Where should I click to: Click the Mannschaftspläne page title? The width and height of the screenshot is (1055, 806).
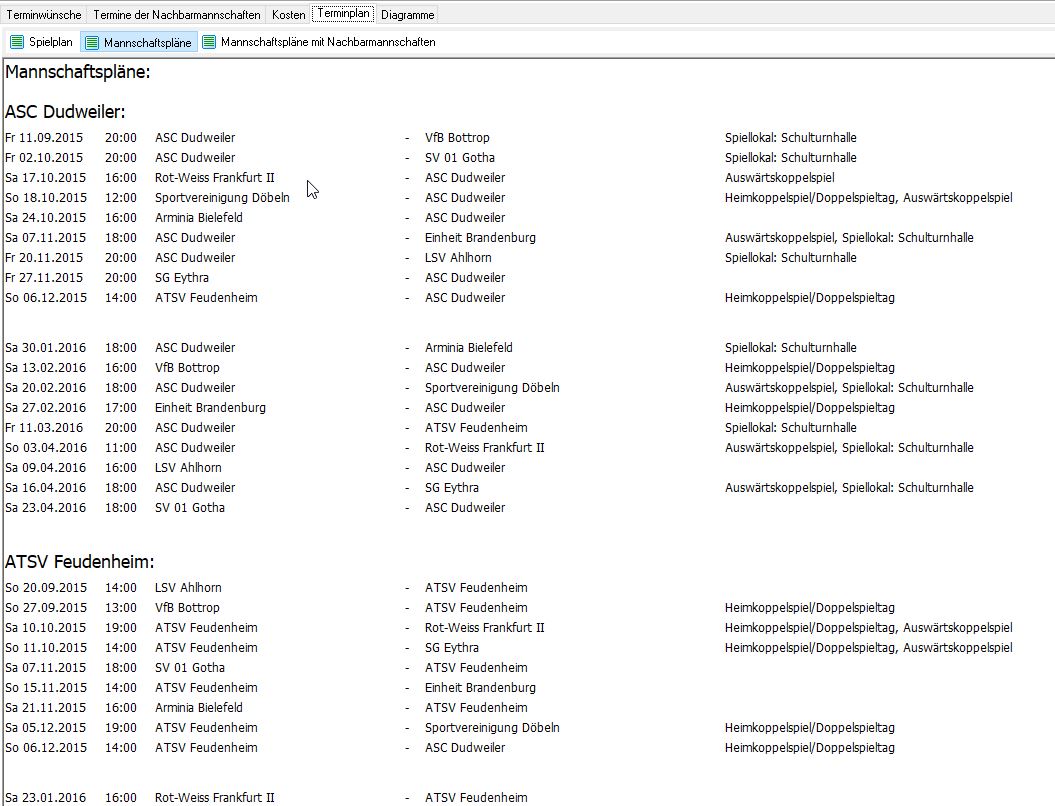click(x=78, y=72)
